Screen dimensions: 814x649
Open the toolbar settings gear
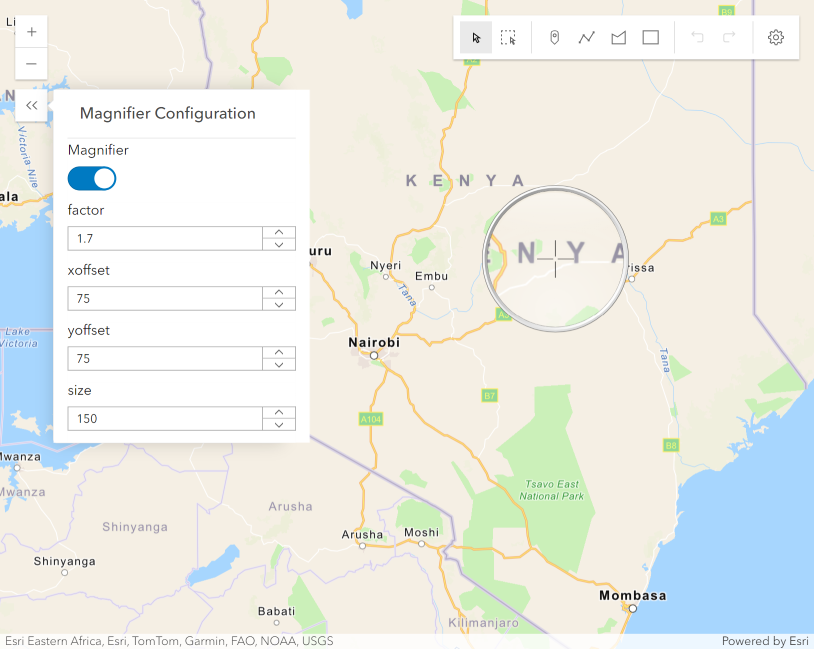[x=775, y=37]
